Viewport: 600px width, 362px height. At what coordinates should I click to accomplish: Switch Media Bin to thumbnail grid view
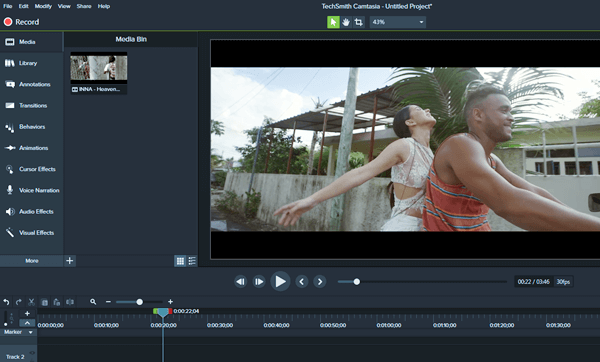point(180,261)
